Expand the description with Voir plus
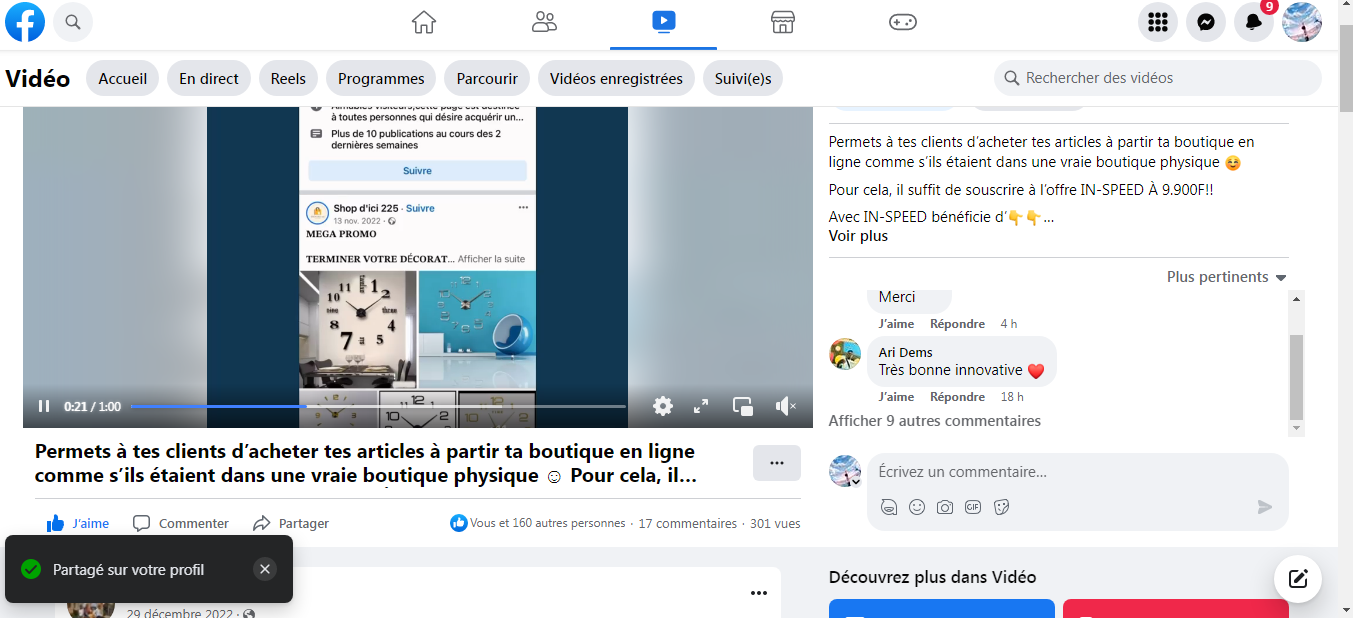Image resolution: width=1353 pixels, height=618 pixels. point(858,236)
